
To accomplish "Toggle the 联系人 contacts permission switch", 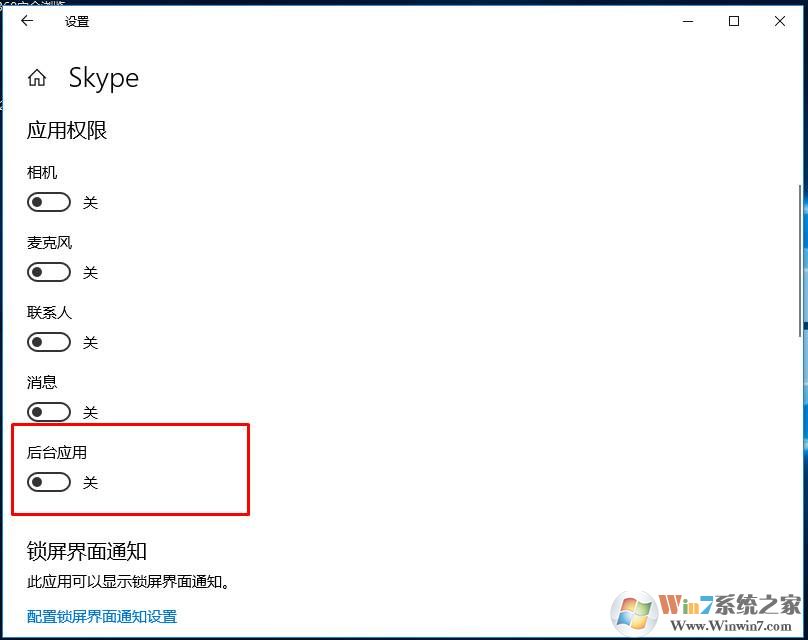I will [x=49, y=342].
